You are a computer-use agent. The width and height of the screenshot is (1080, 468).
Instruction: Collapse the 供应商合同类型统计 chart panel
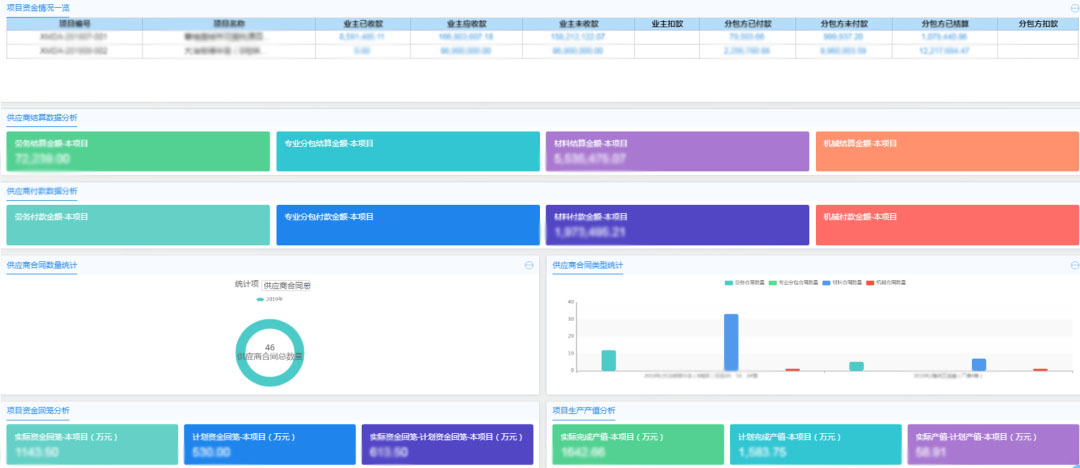pos(1074,265)
